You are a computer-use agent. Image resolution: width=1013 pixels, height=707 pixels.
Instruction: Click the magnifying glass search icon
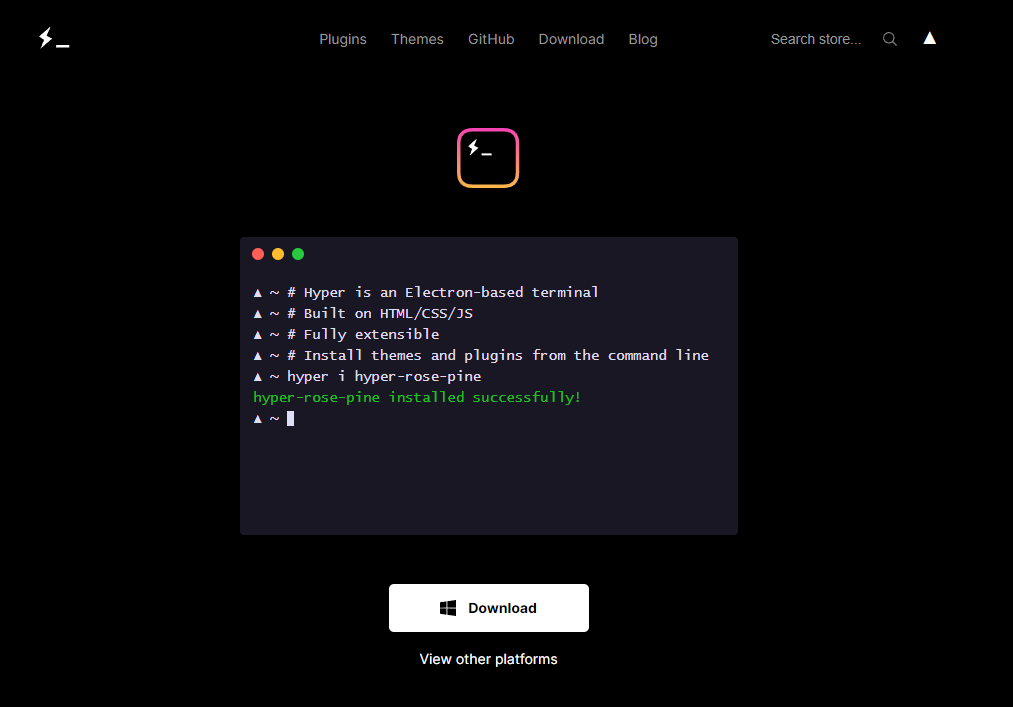pyautogui.click(x=890, y=39)
